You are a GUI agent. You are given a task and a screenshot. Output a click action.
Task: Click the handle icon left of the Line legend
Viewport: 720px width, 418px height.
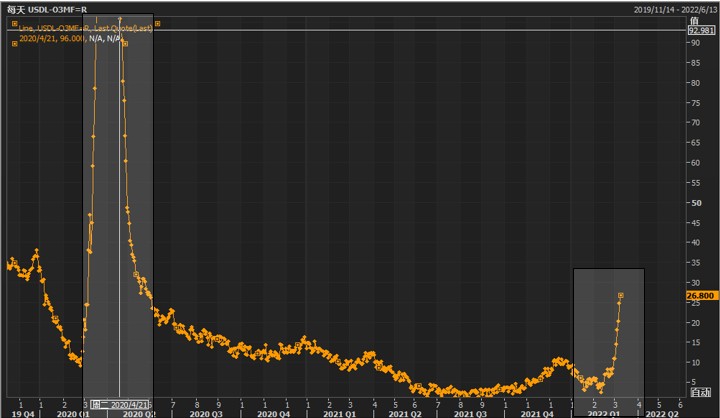tap(14, 24)
